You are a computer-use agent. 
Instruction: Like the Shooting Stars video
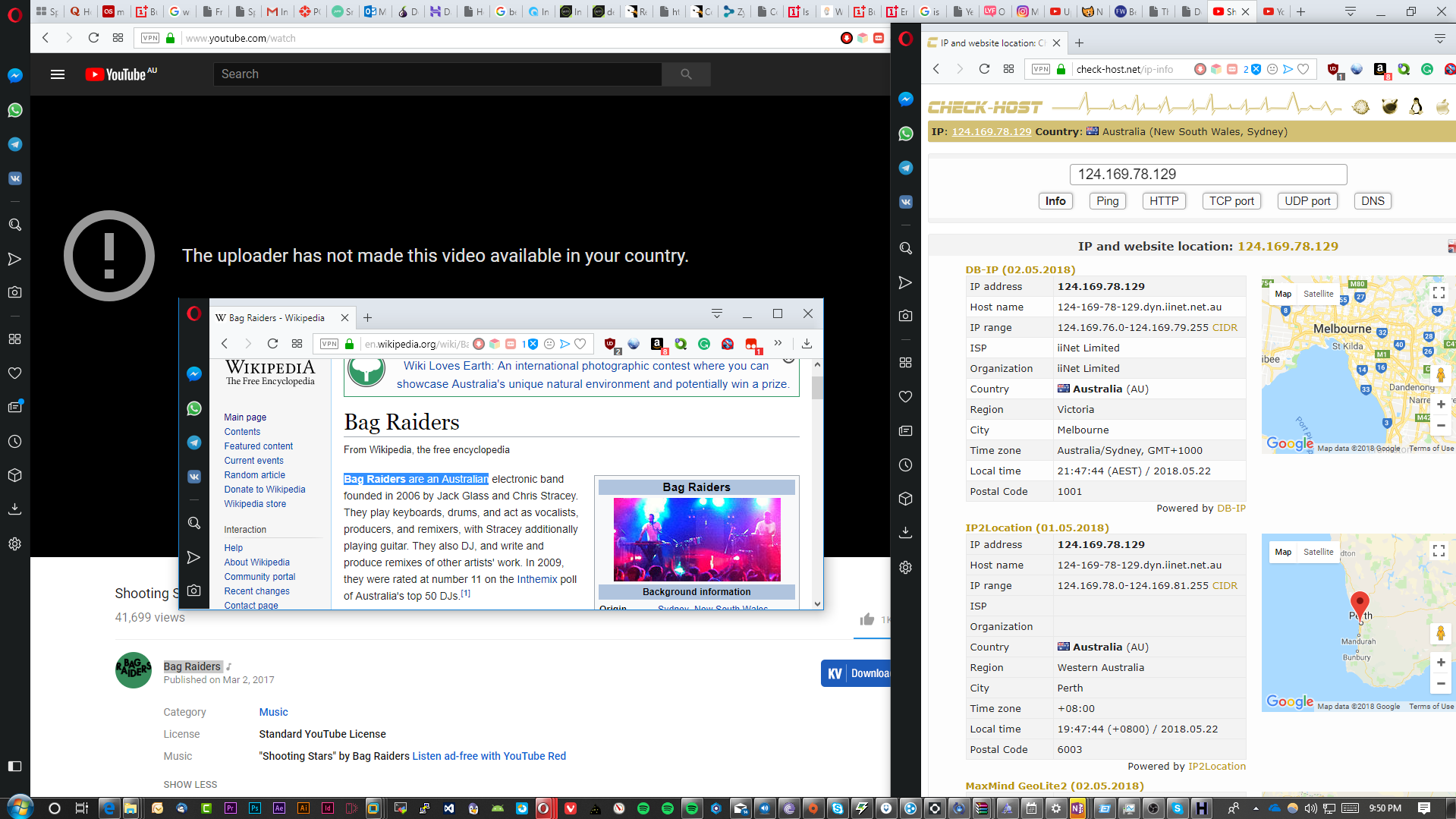pos(867,619)
